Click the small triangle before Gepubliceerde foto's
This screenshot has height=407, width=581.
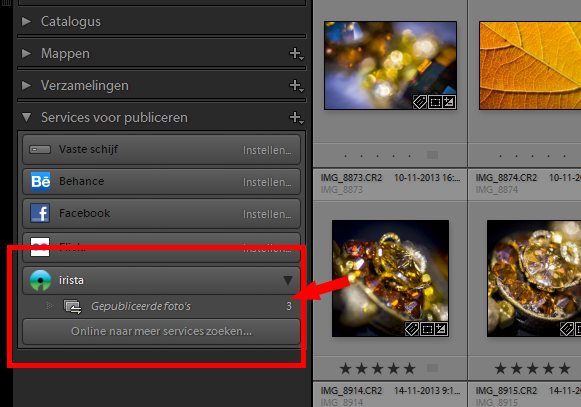point(50,306)
